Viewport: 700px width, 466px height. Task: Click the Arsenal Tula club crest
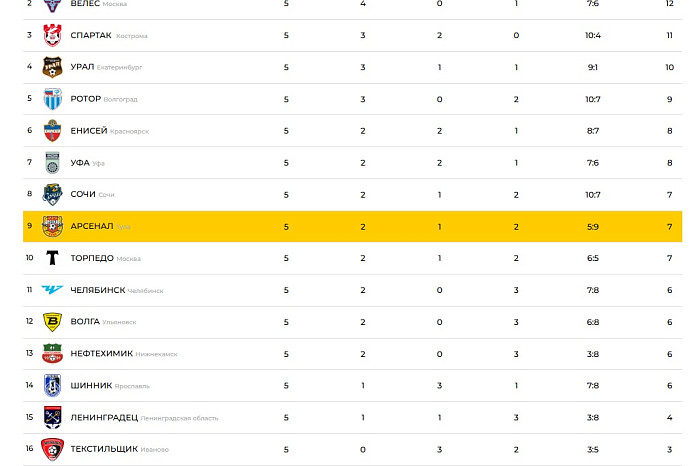click(x=52, y=226)
